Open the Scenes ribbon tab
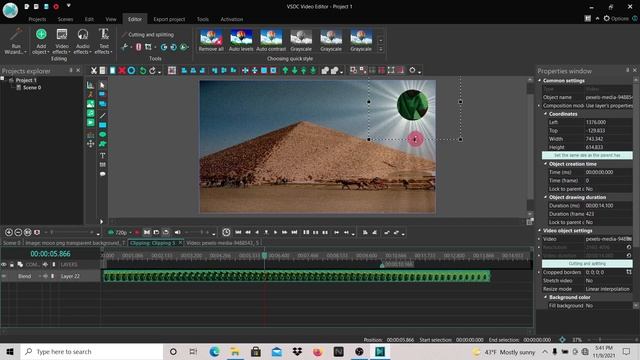This screenshot has width=640, height=360. coord(65,19)
